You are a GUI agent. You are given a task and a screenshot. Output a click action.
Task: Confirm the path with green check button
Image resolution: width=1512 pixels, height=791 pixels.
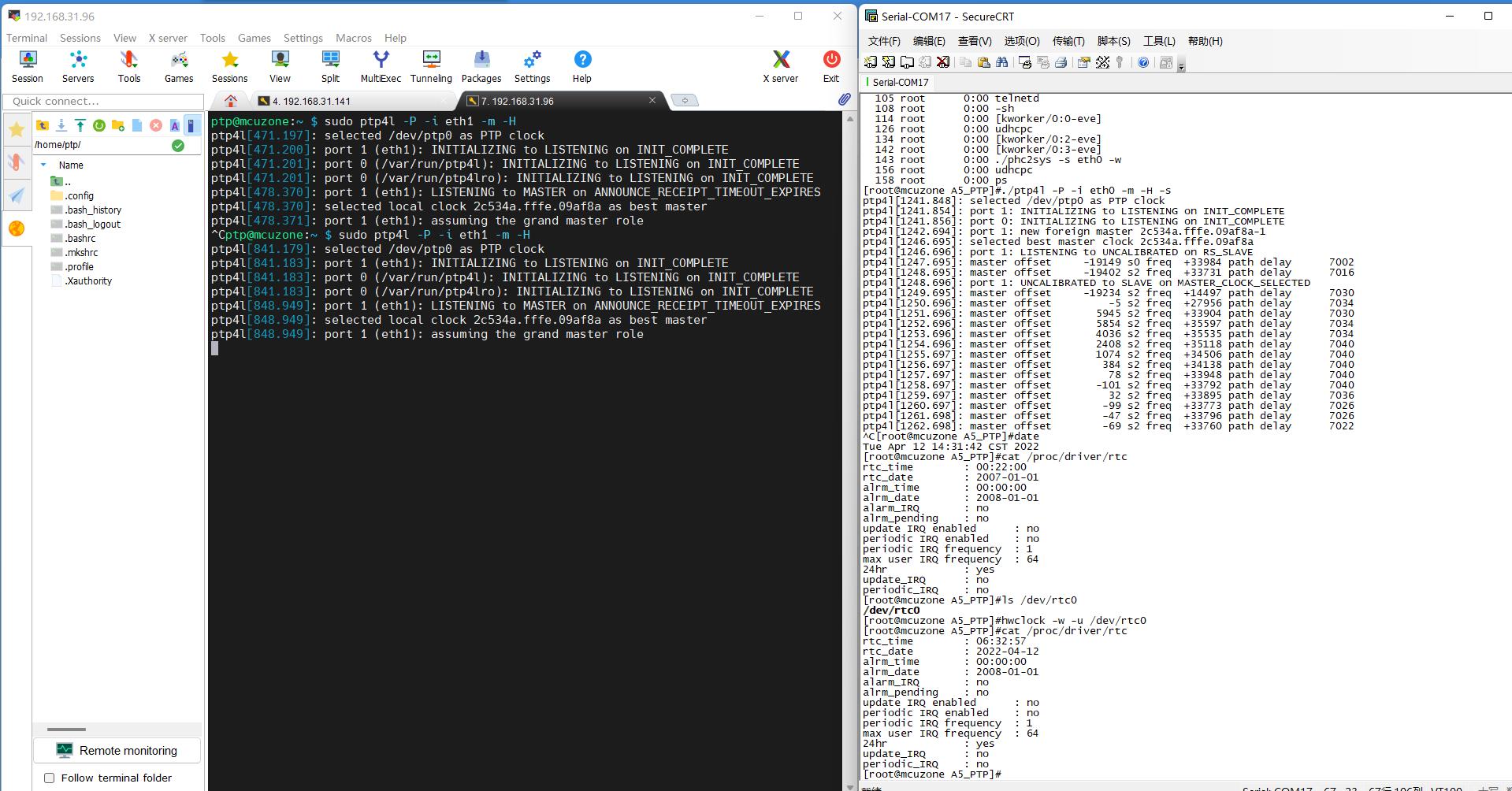178,145
